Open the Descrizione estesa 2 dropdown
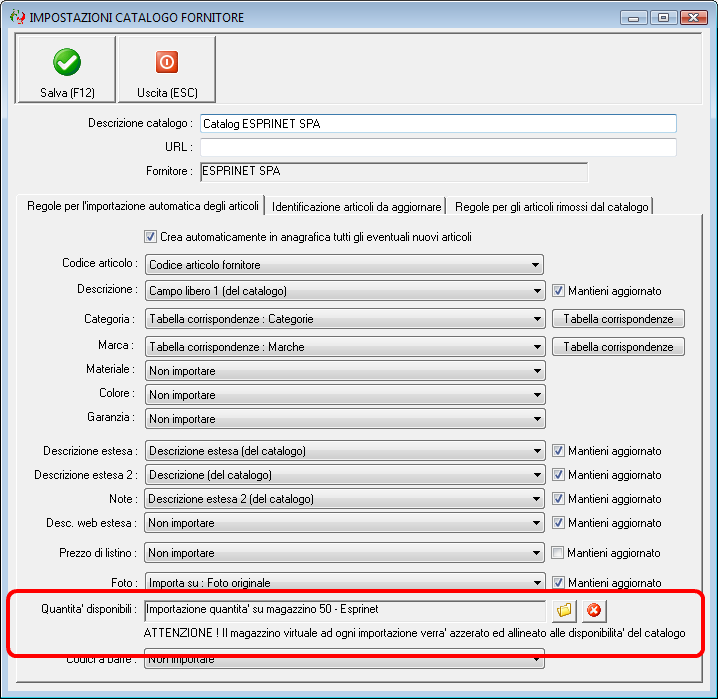 click(345, 475)
